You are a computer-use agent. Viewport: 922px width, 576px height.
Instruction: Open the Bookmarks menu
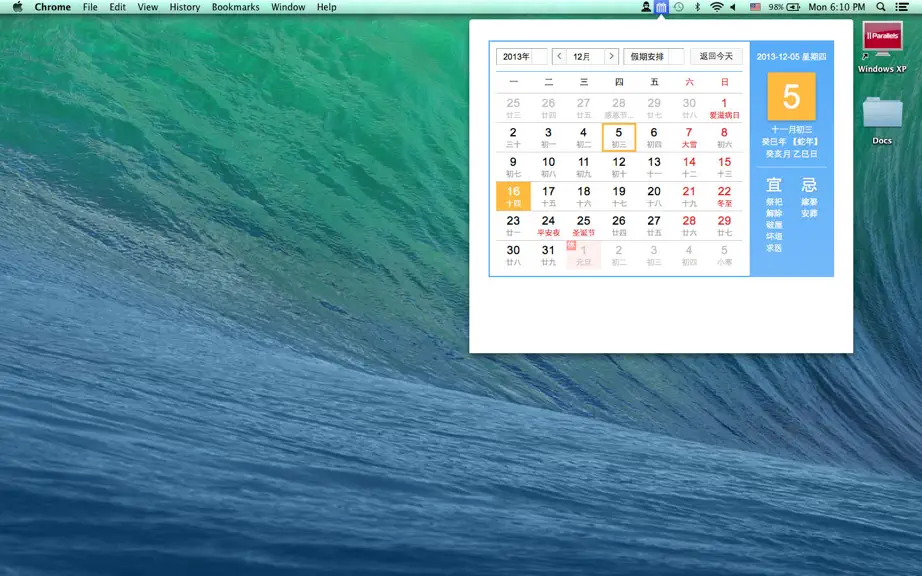[235, 7]
